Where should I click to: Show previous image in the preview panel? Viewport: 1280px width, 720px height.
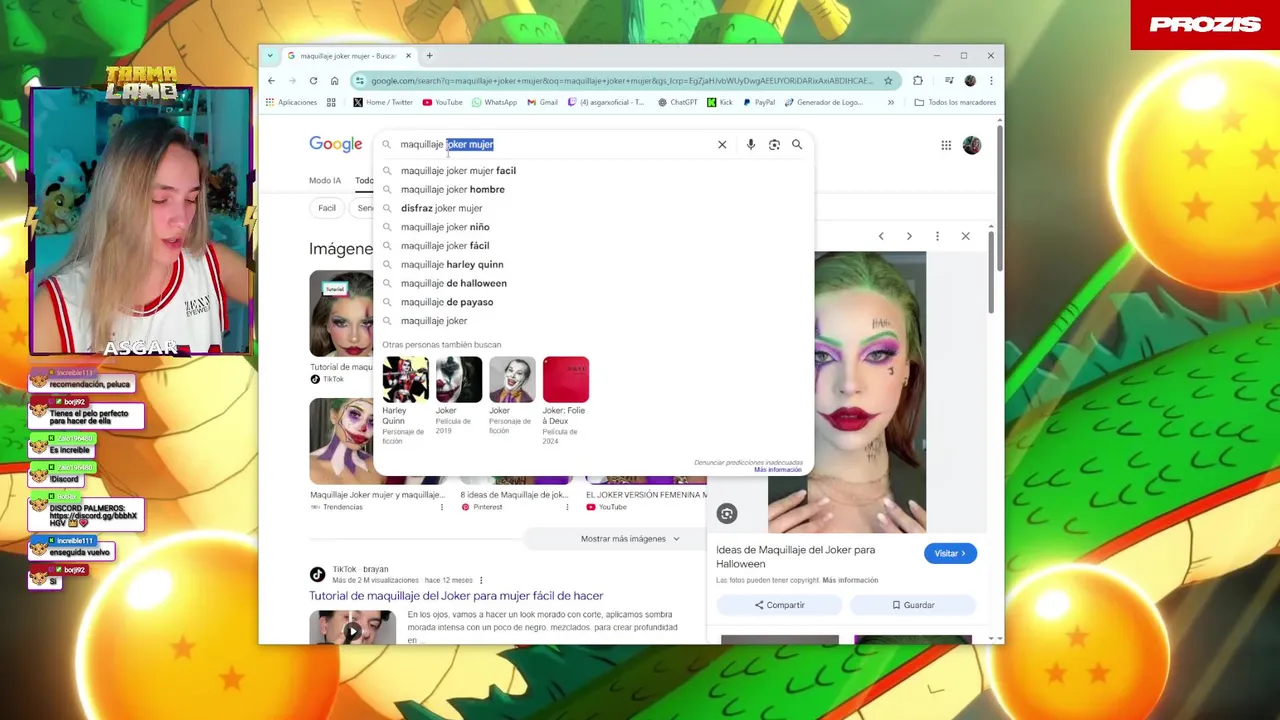881,236
